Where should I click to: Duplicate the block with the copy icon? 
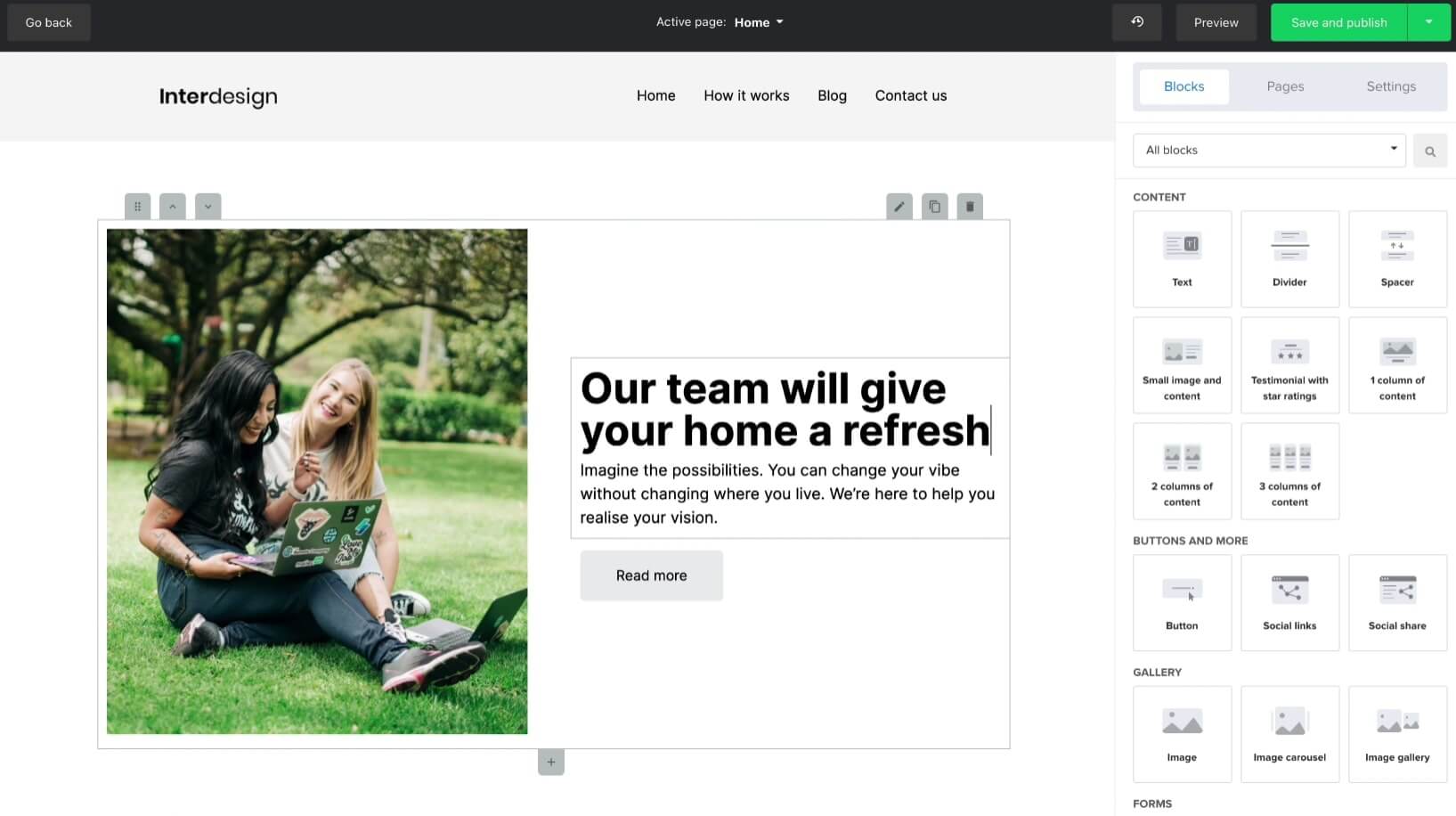click(x=934, y=207)
